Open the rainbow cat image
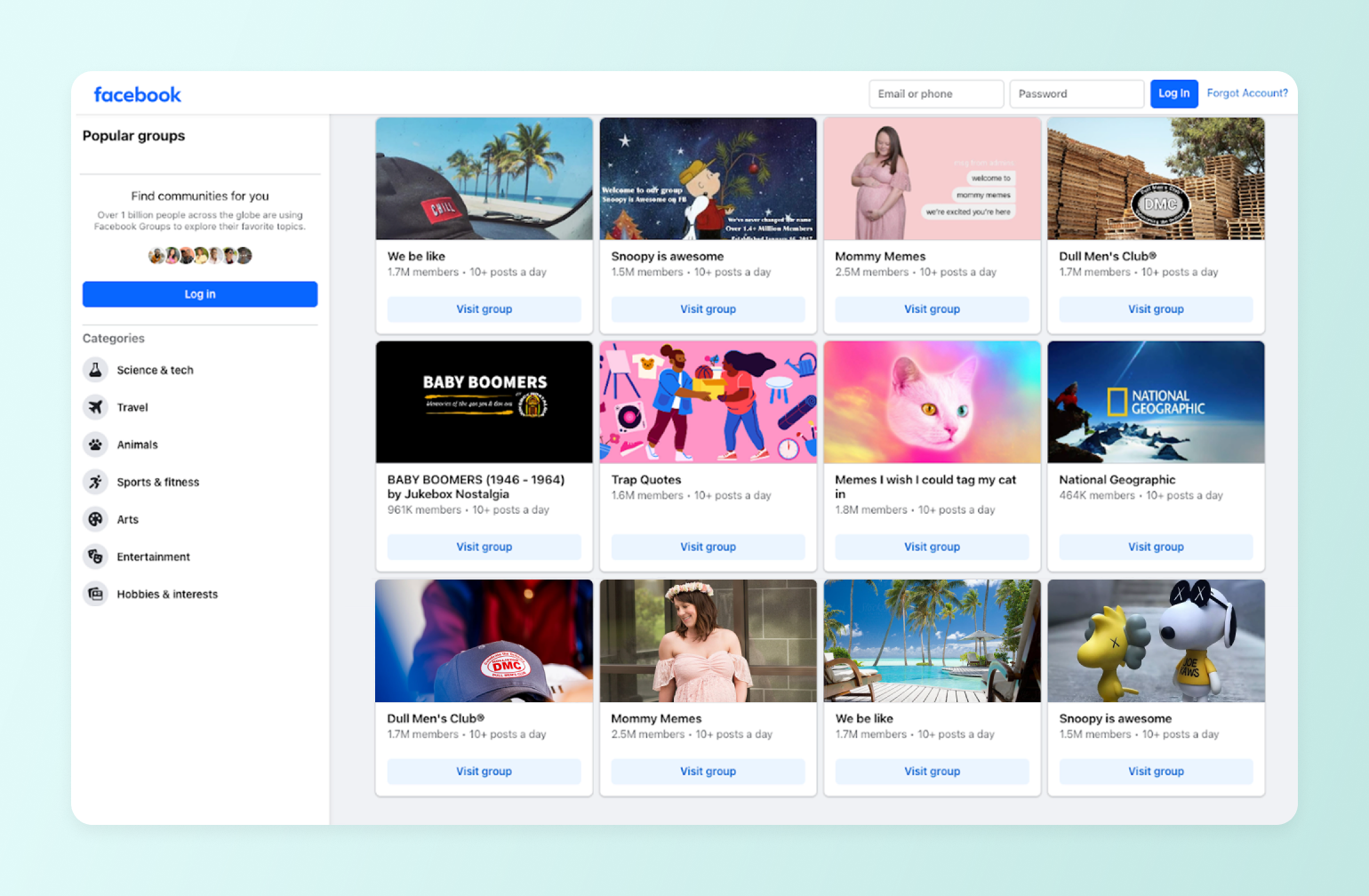 933,402
